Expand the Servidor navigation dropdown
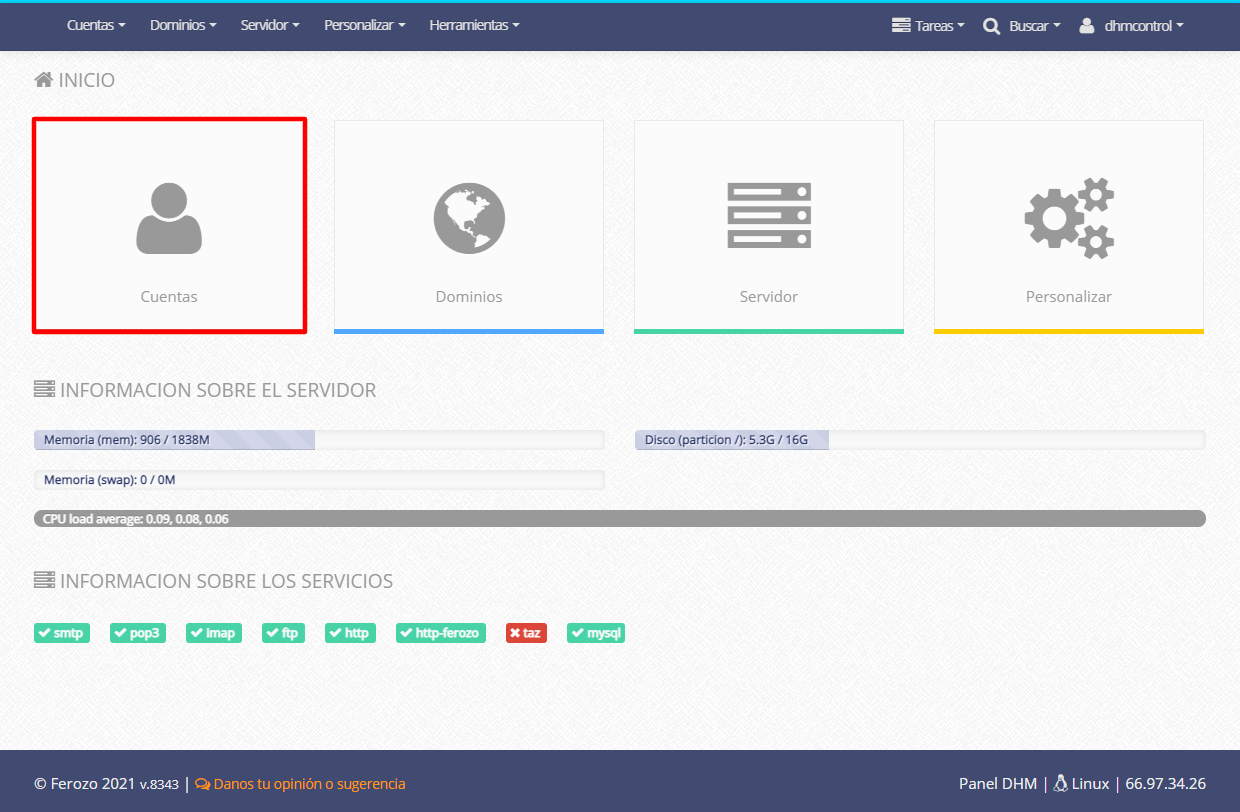The height and width of the screenshot is (812, 1240). pos(270,26)
